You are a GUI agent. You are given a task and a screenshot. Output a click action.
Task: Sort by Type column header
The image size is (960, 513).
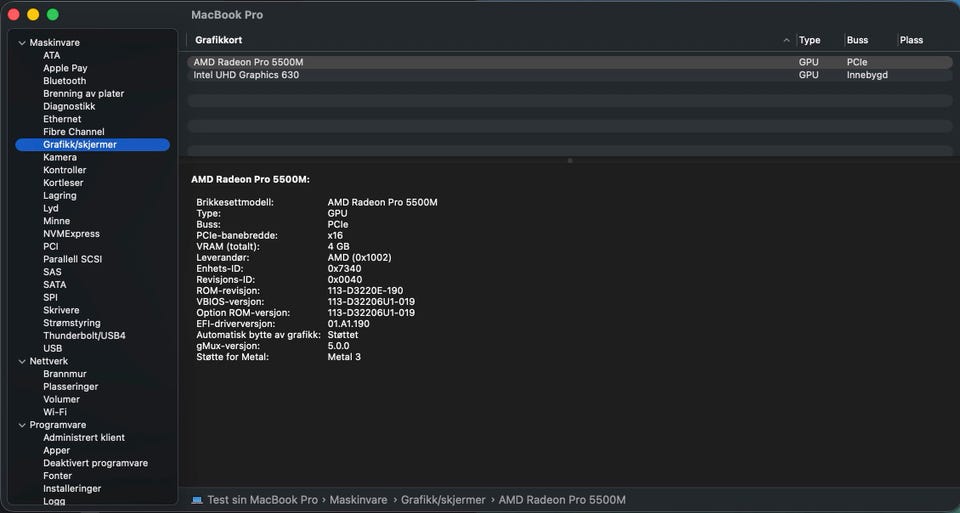coord(809,40)
